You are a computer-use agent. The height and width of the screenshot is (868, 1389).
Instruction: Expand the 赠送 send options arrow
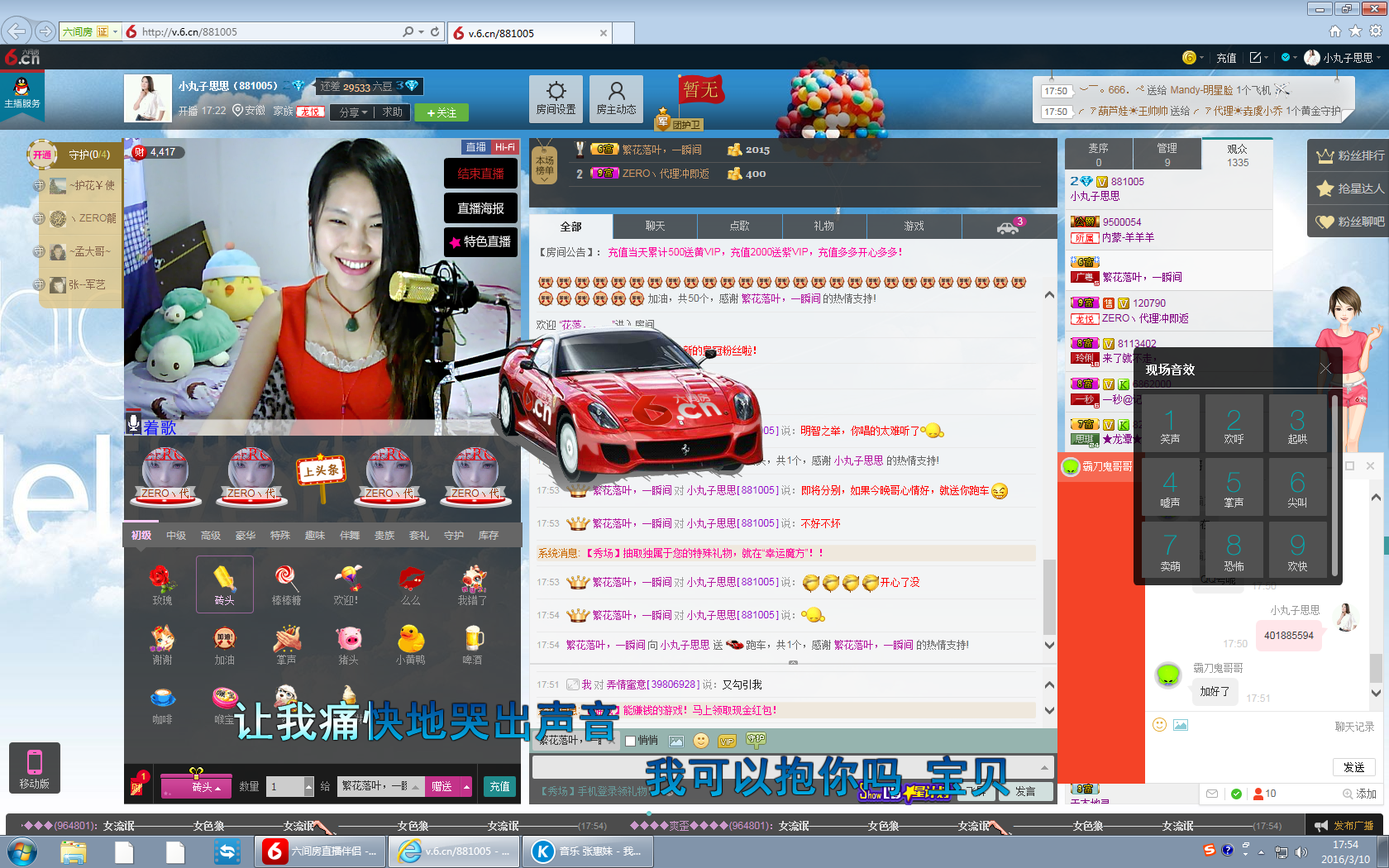[x=466, y=786]
